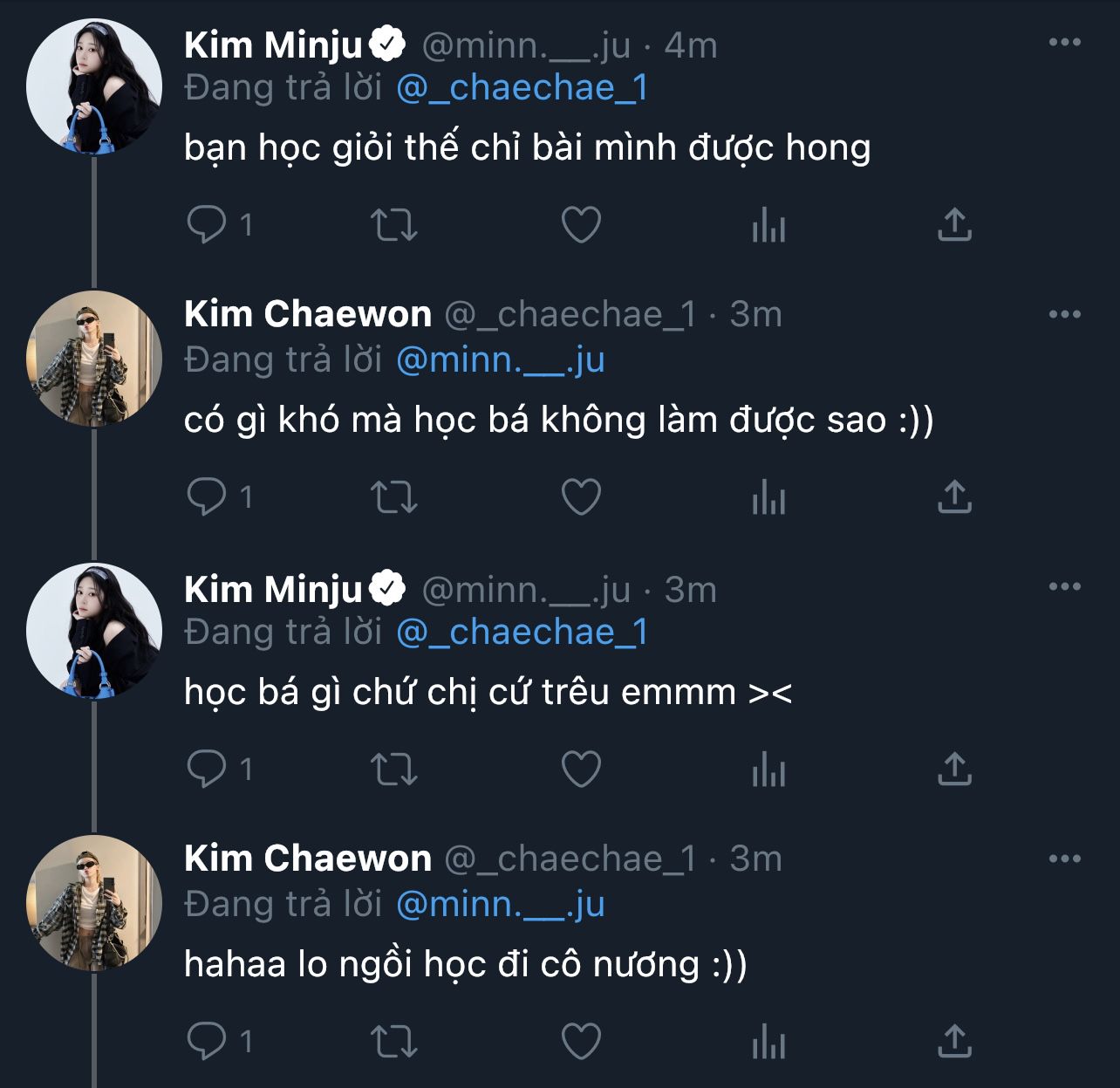Share Chaewon's "có gì khó" tweet
Image resolution: width=1120 pixels, height=1088 pixels.
[x=954, y=496]
